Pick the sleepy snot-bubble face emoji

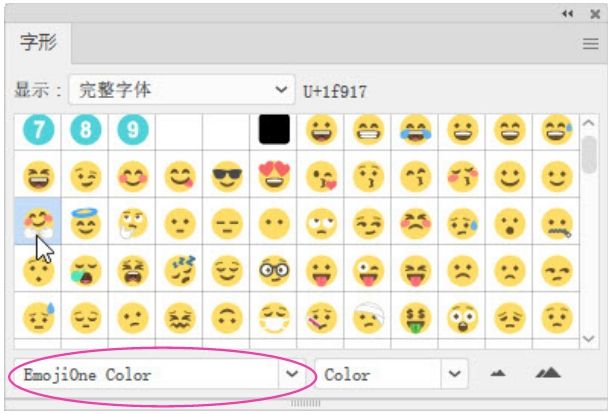85,270
